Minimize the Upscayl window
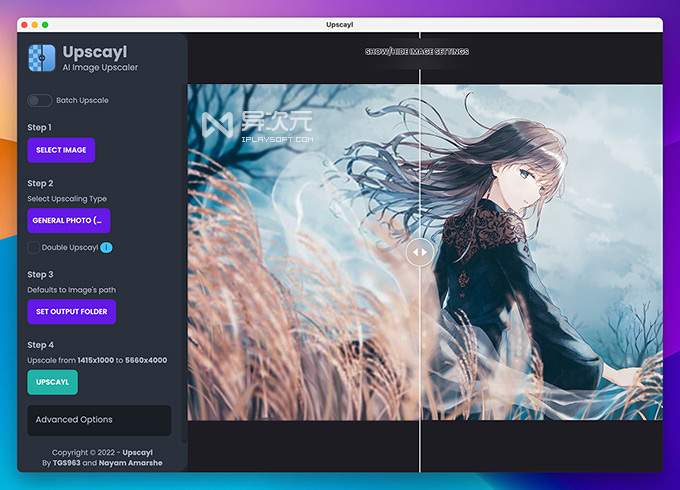The height and width of the screenshot is (490, 680). [x=35, y=25]
